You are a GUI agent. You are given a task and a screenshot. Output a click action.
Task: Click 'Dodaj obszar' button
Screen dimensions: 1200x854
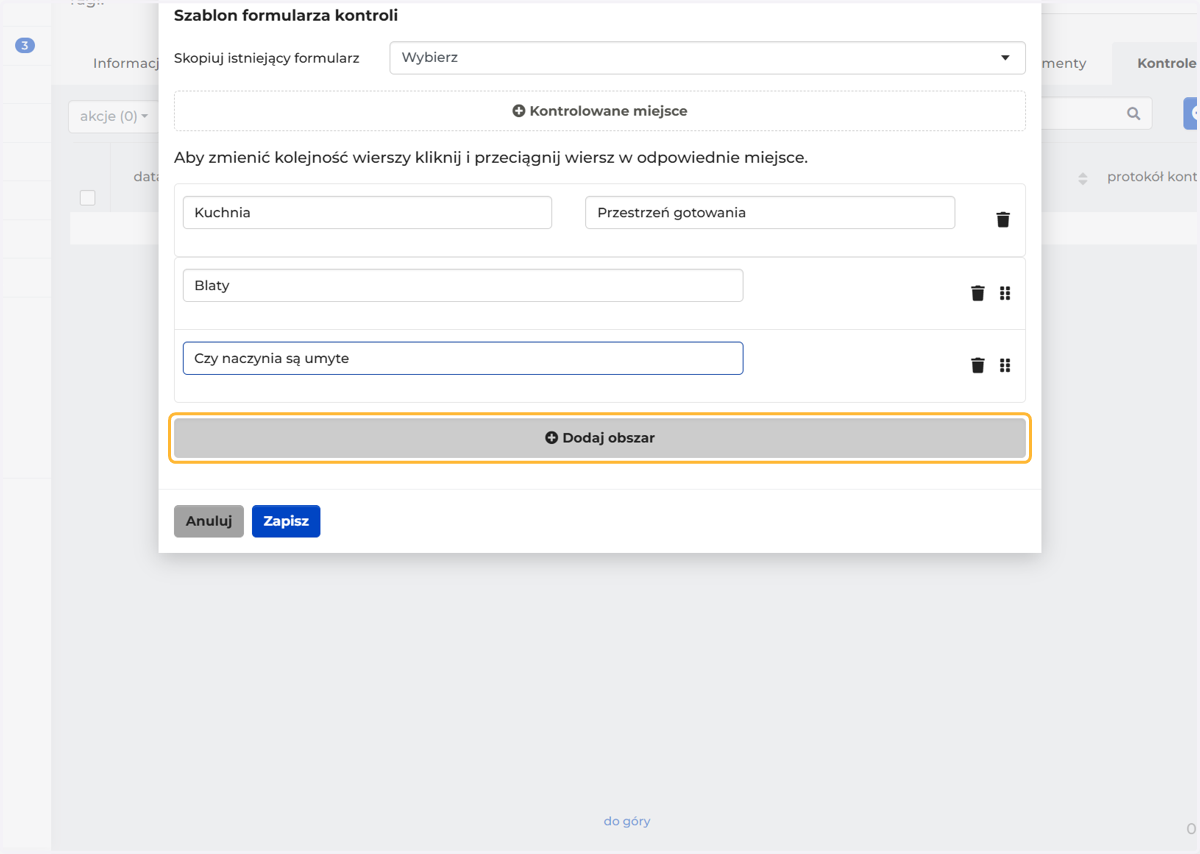point(600,438)
